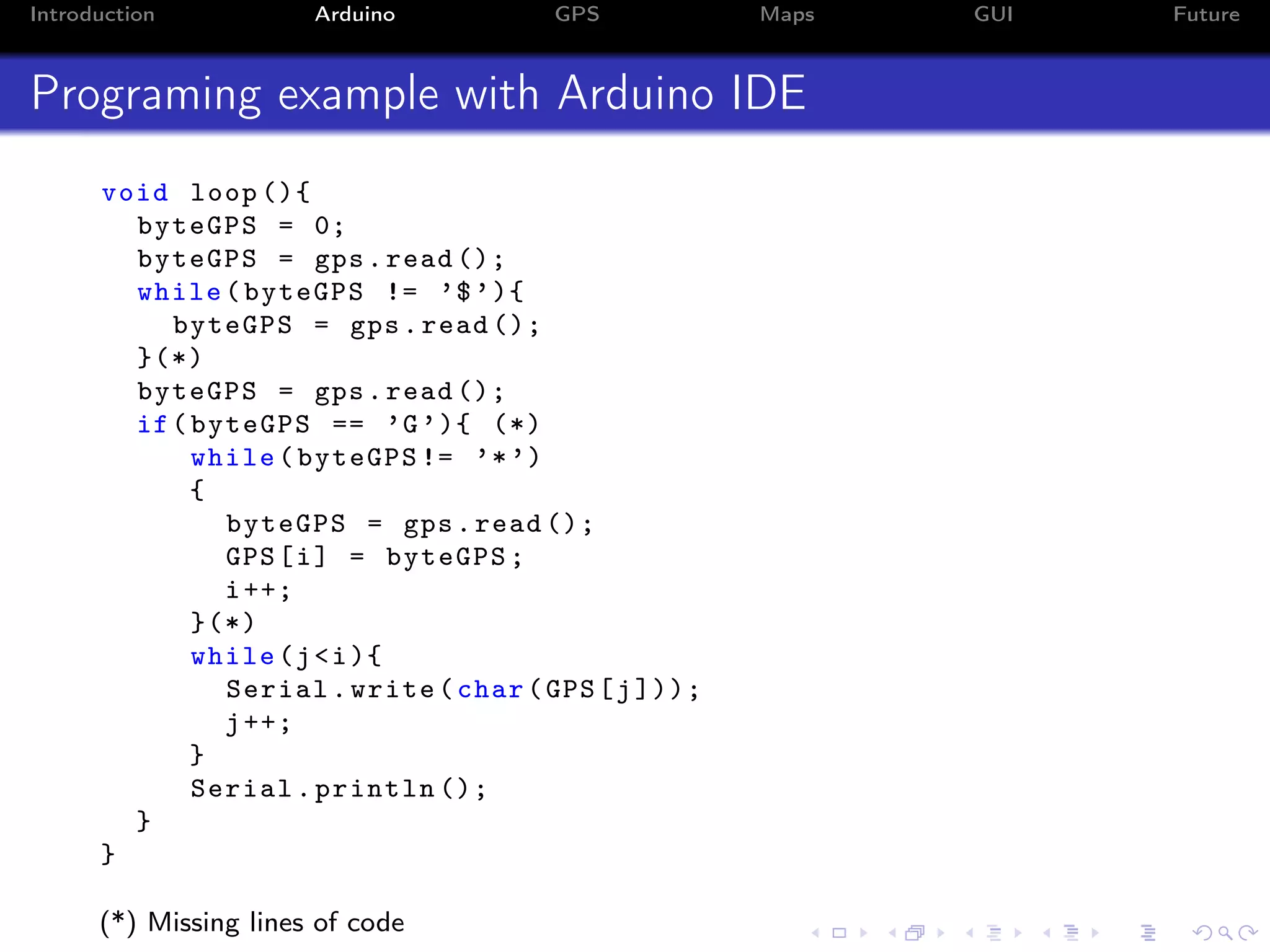Click the previous slide arrow left of the slide icon

815,933
